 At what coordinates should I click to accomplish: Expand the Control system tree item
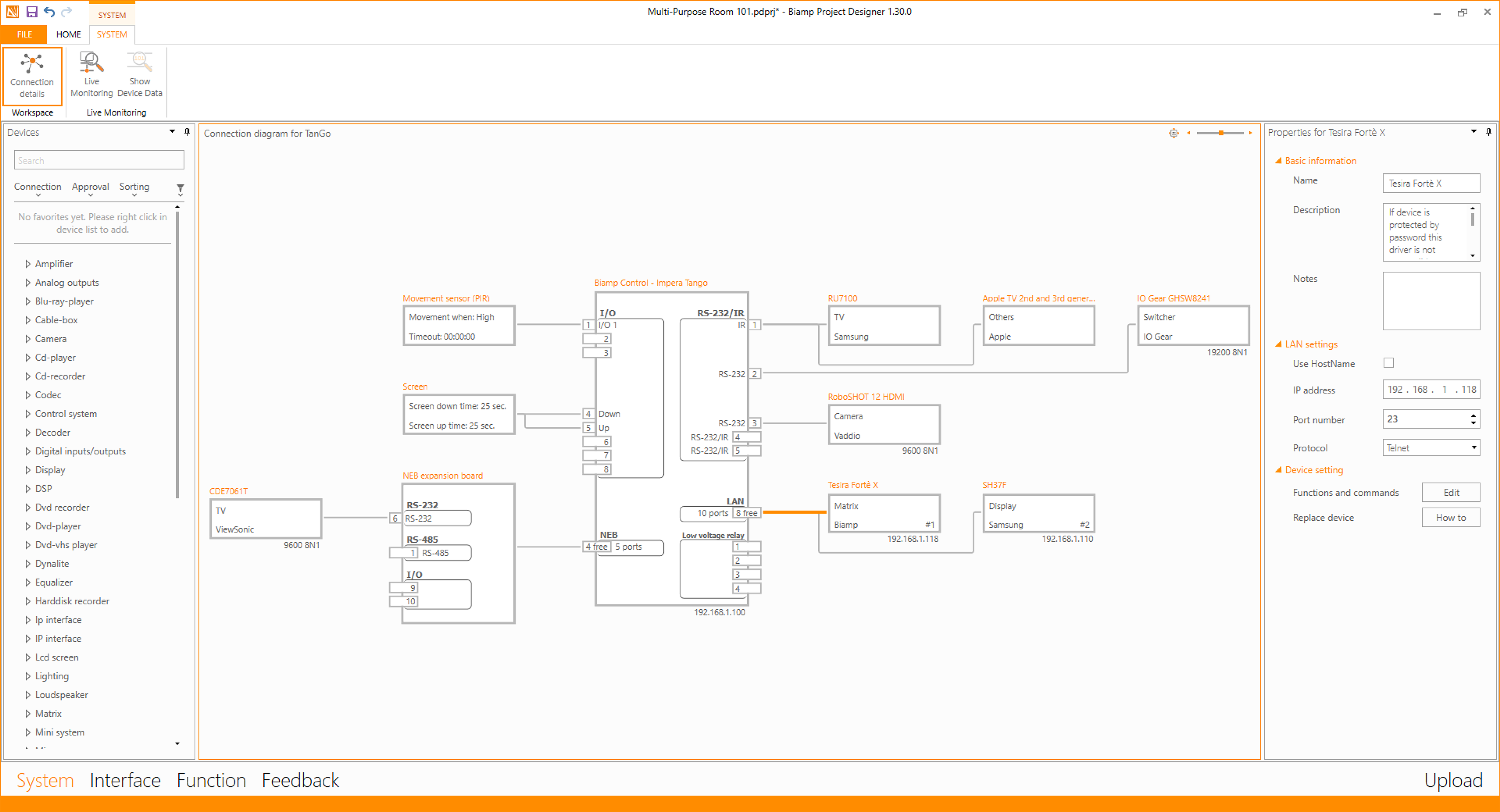[x=27, y=414]
